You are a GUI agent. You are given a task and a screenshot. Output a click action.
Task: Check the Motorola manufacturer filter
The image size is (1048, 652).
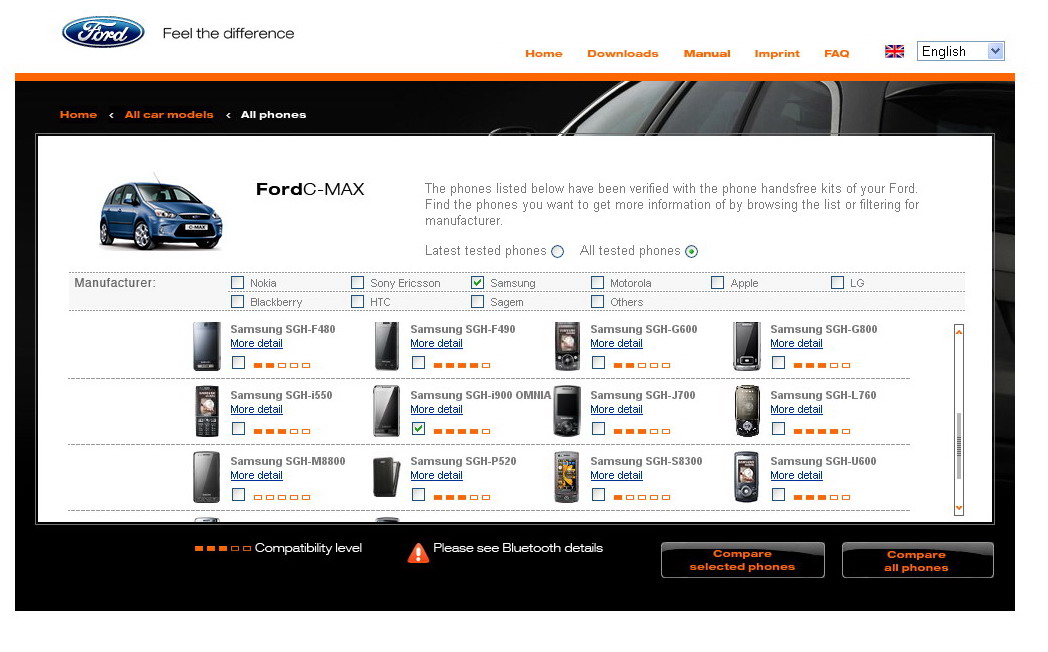coord(598,283)
